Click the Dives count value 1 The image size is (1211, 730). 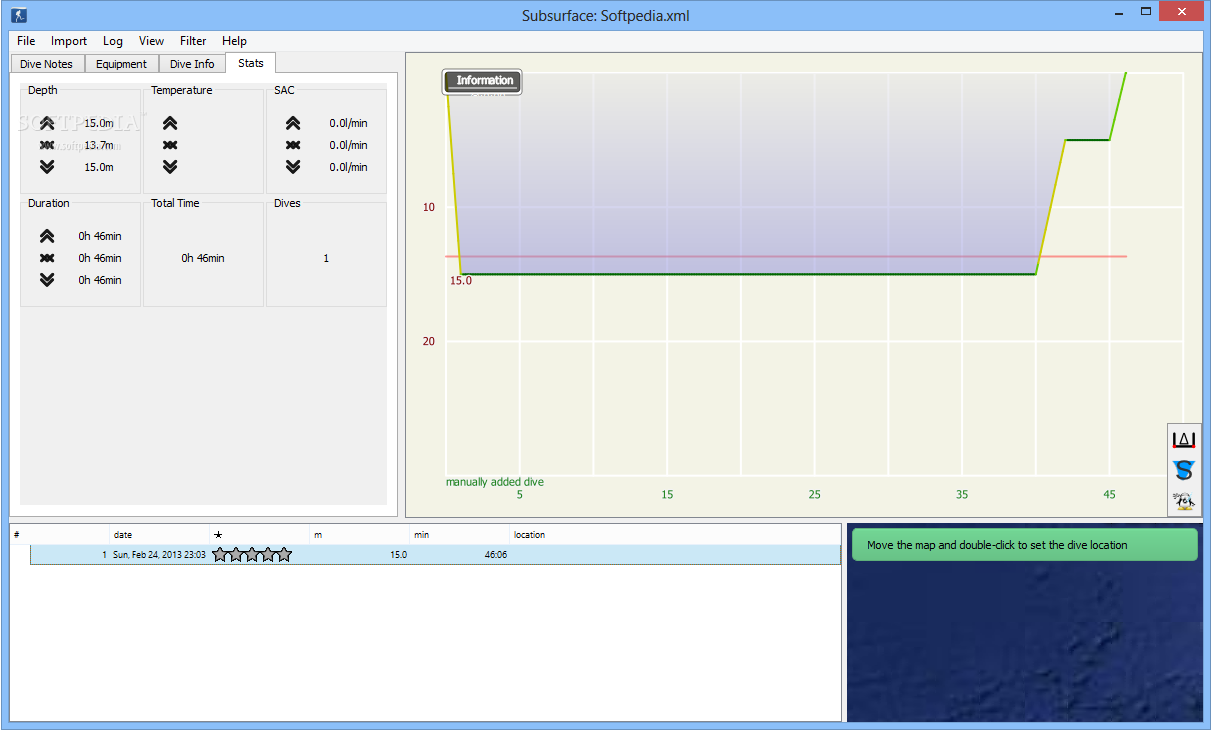[326, 258]
